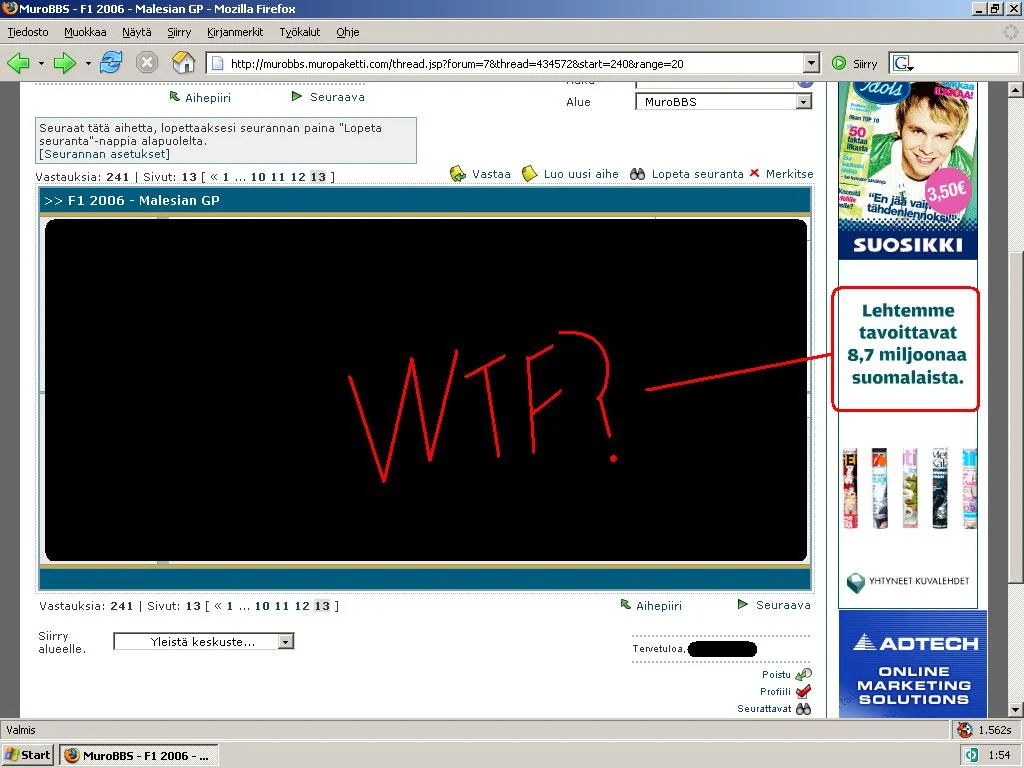Click the green forward arrow button
The image size is (1024, 768).
[x=65, y=63]
